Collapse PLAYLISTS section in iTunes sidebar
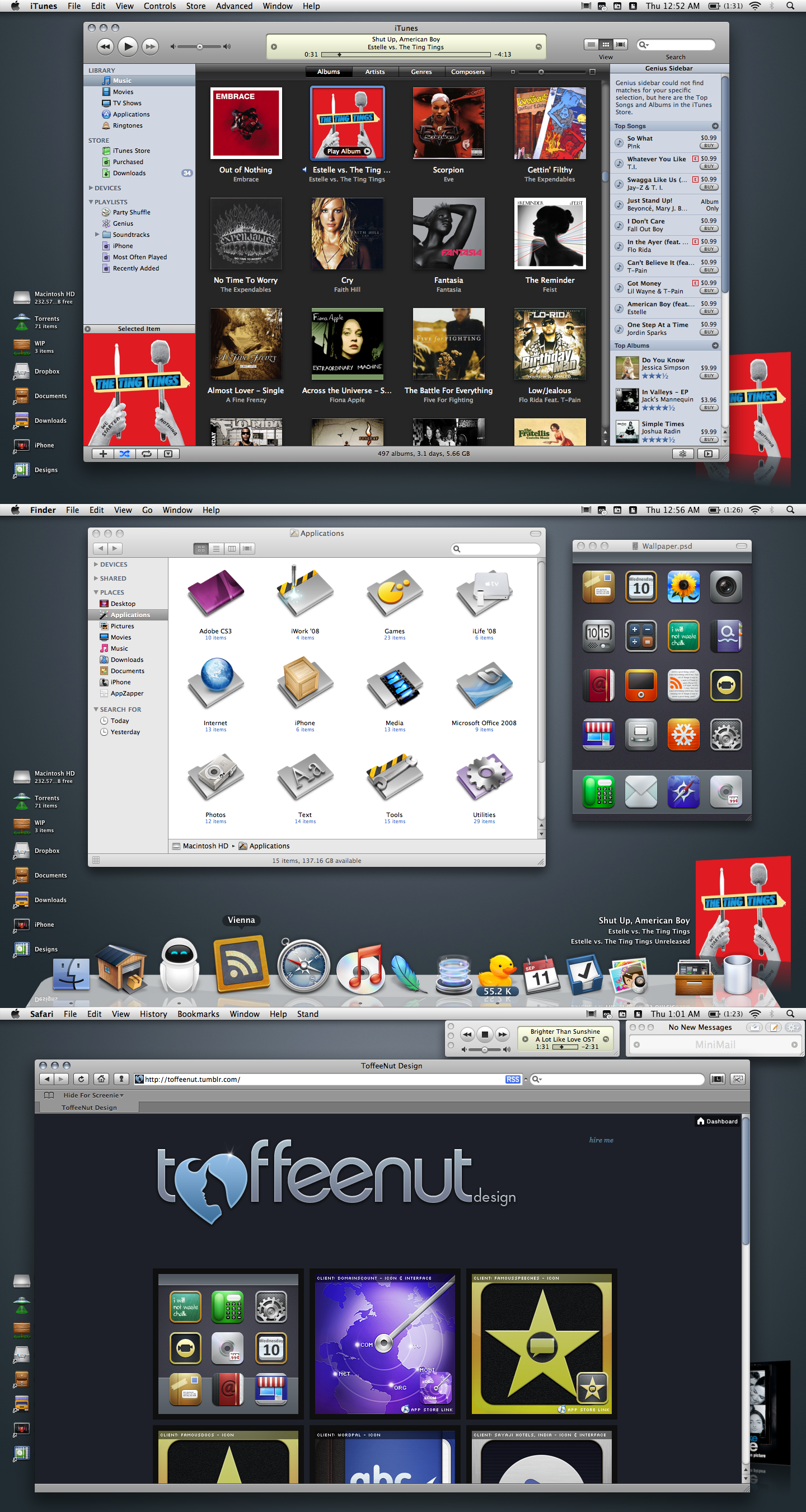The height and width of the screenshot is (1512, 806). (91, 202)
